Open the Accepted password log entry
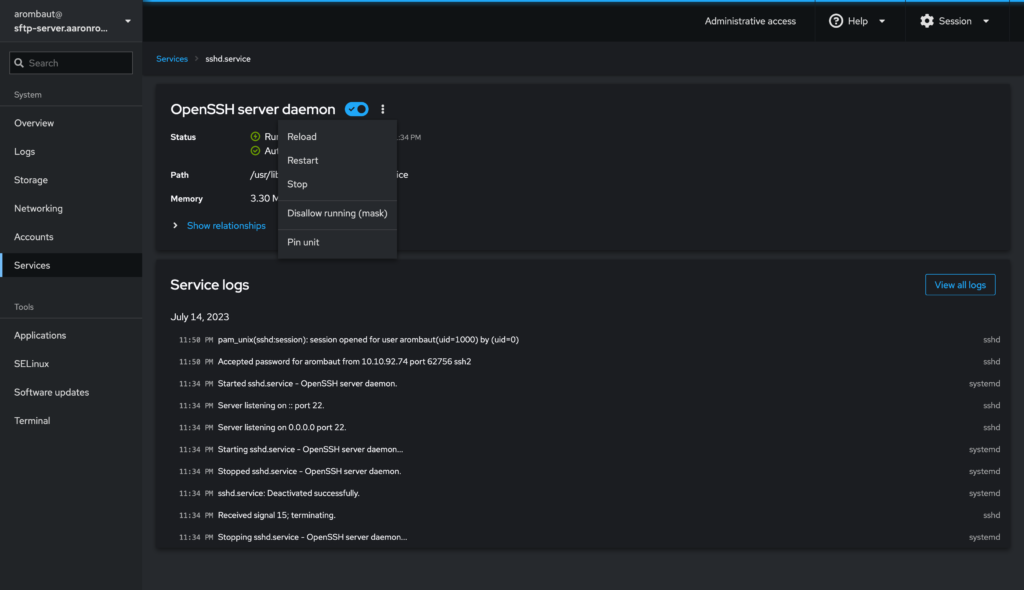This screenshot has height=590, width=1024. [x=344, y=362]
